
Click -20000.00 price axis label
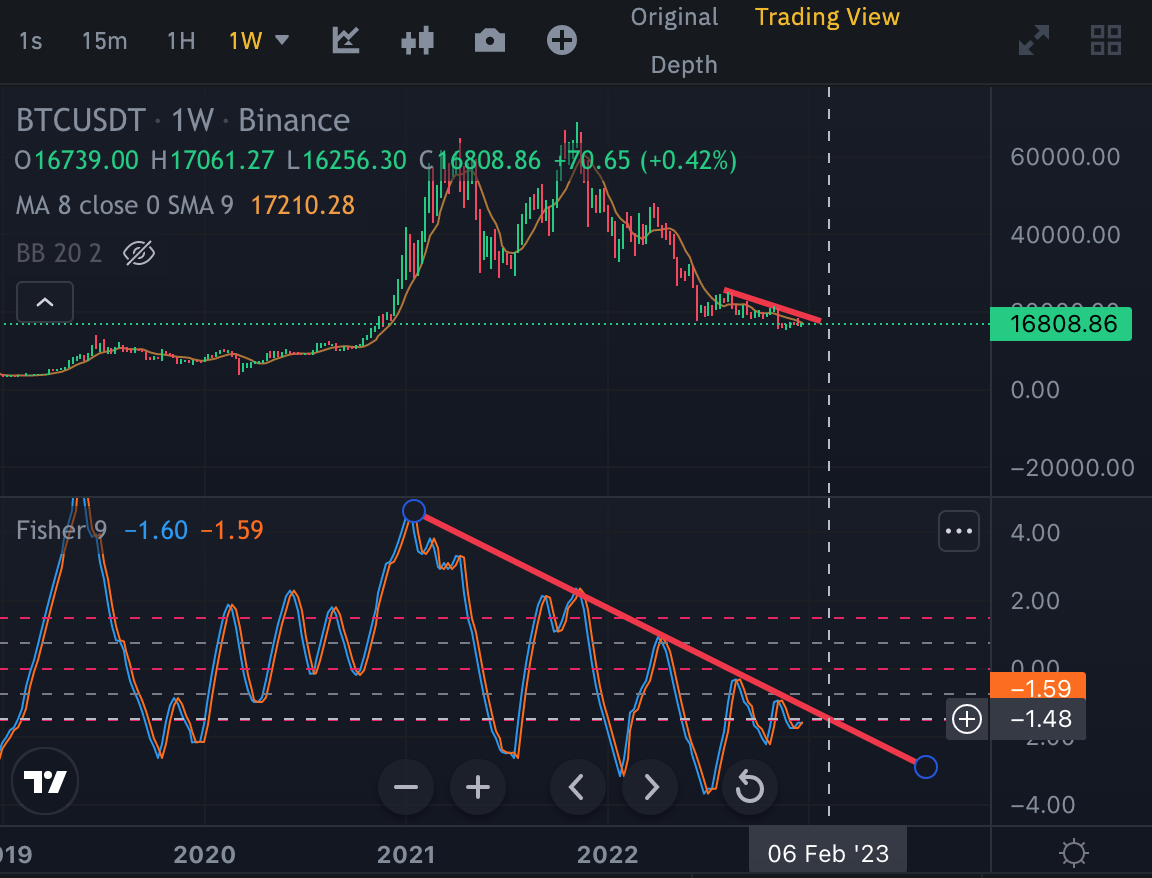1072,467
